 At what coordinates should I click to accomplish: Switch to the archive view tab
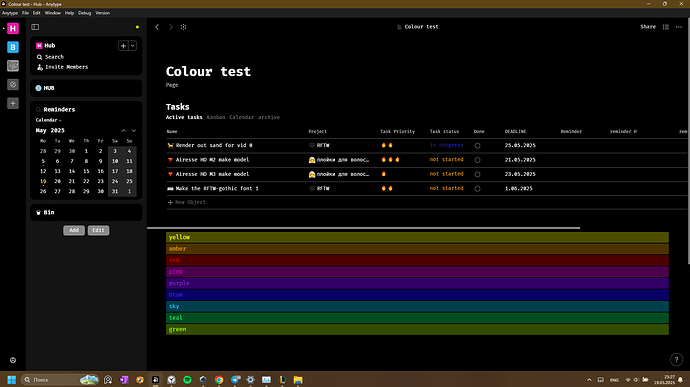pyautogui.click(x=269, y=118)
